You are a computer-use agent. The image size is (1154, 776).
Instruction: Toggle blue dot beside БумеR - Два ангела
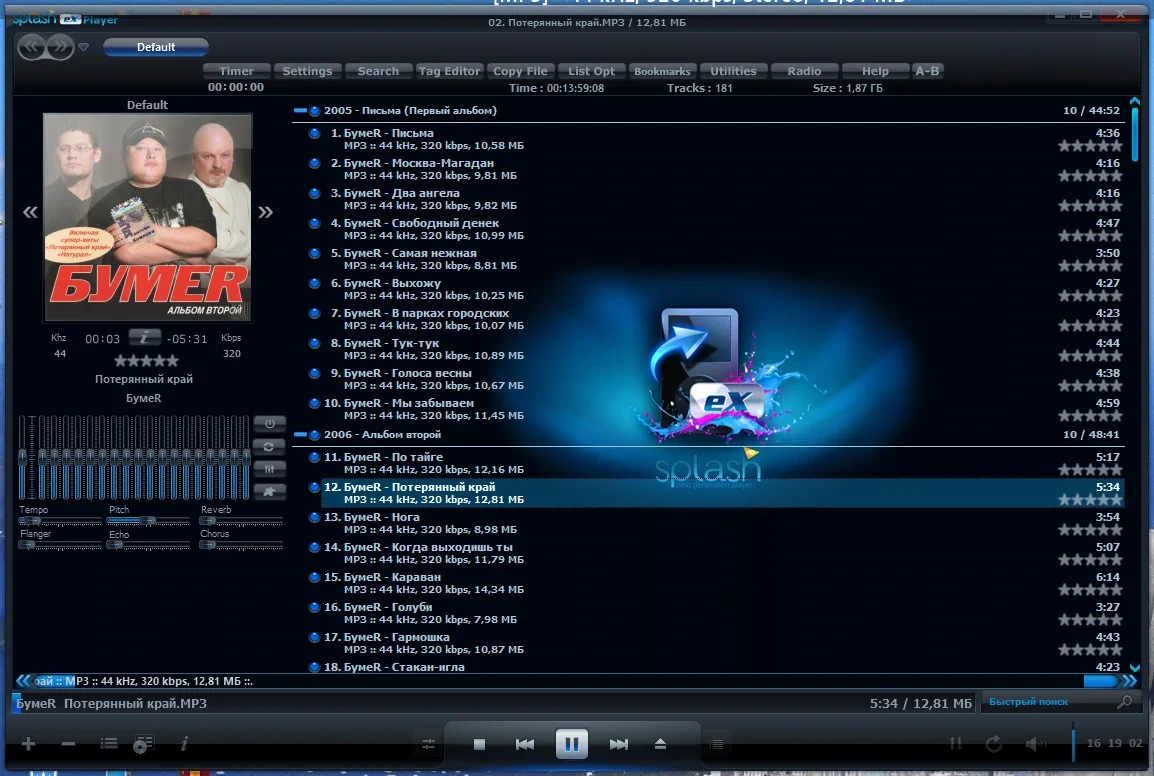(x=314, y=193)
